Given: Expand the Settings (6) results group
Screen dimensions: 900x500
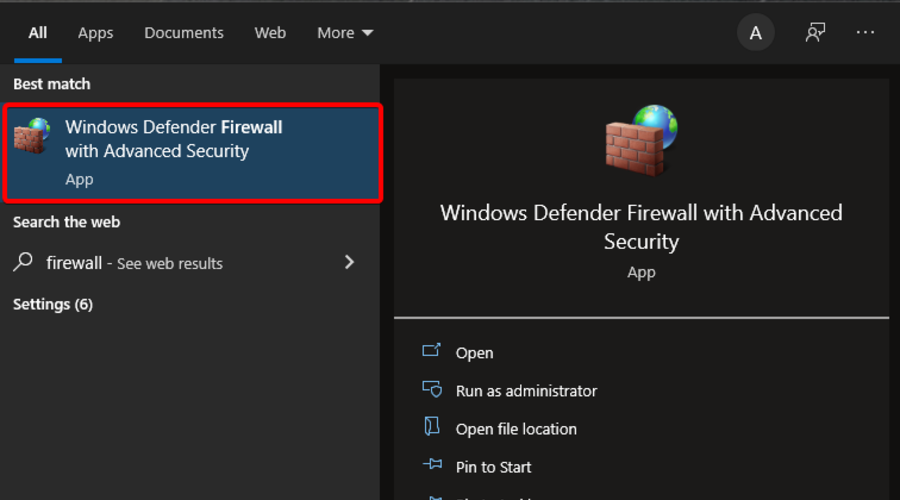Looking at the screenshot, I should pyautogui.click(x=53, y=304).
